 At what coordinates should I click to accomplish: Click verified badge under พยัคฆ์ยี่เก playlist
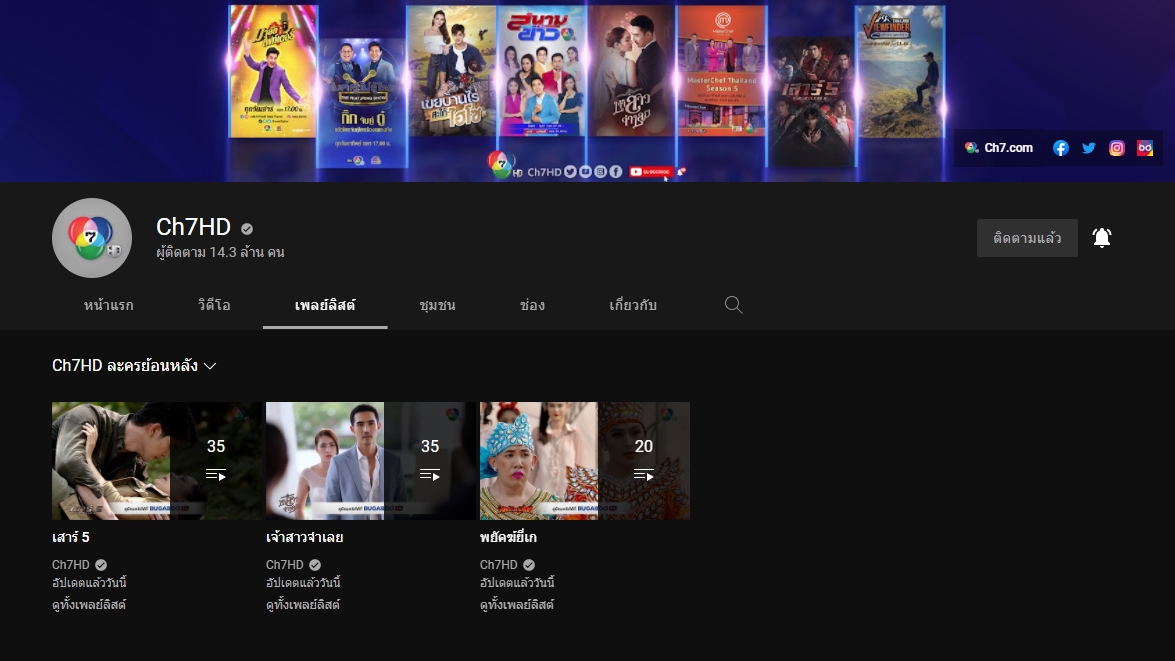529,564
